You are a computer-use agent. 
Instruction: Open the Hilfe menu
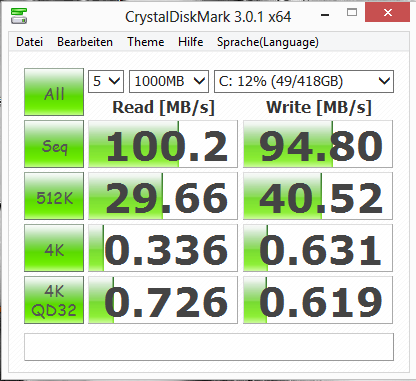[190, 42]
